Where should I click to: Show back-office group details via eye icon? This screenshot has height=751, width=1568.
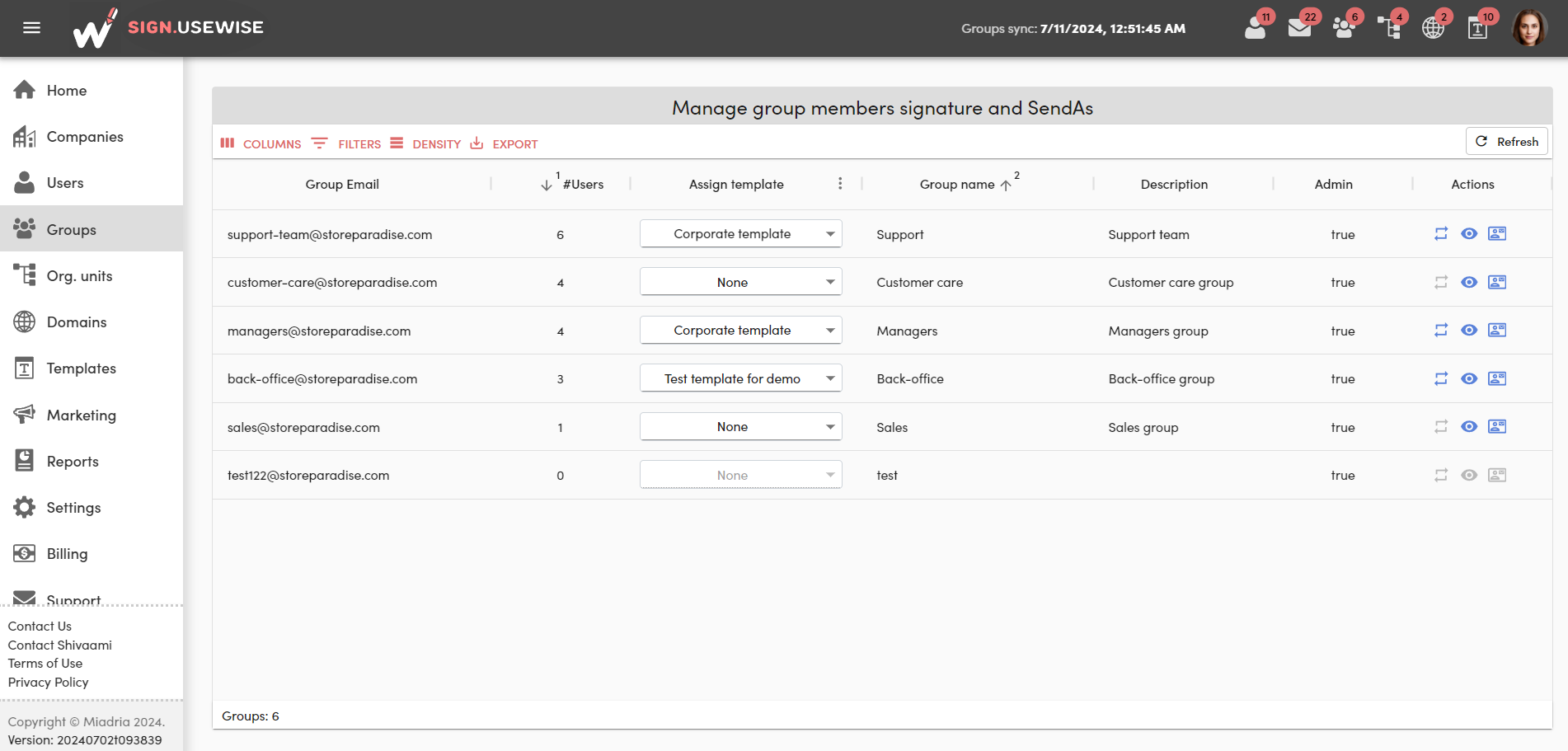1469,378
